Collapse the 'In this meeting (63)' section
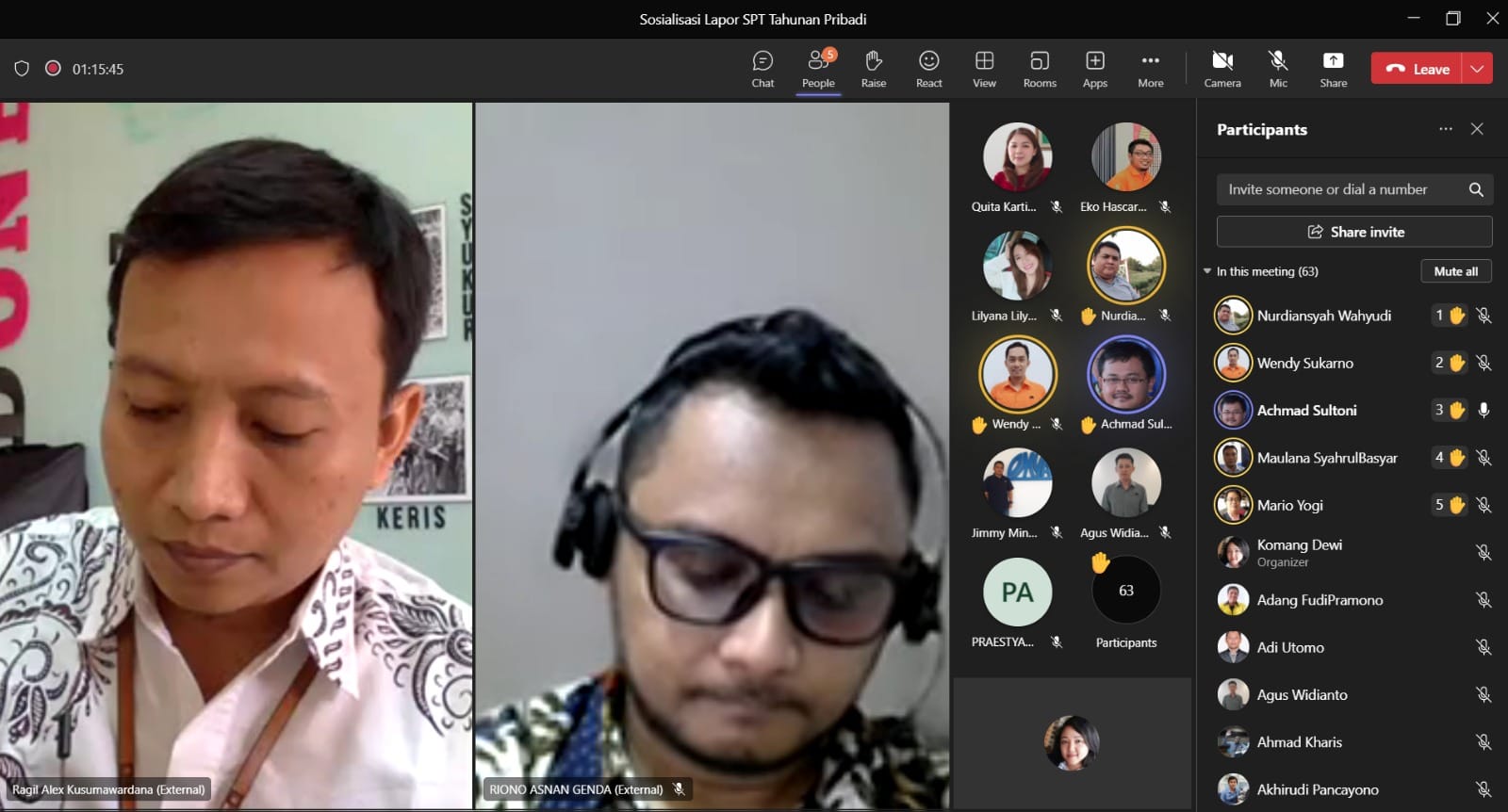Screen dimensions: 1508x812 click(1207, 271)
